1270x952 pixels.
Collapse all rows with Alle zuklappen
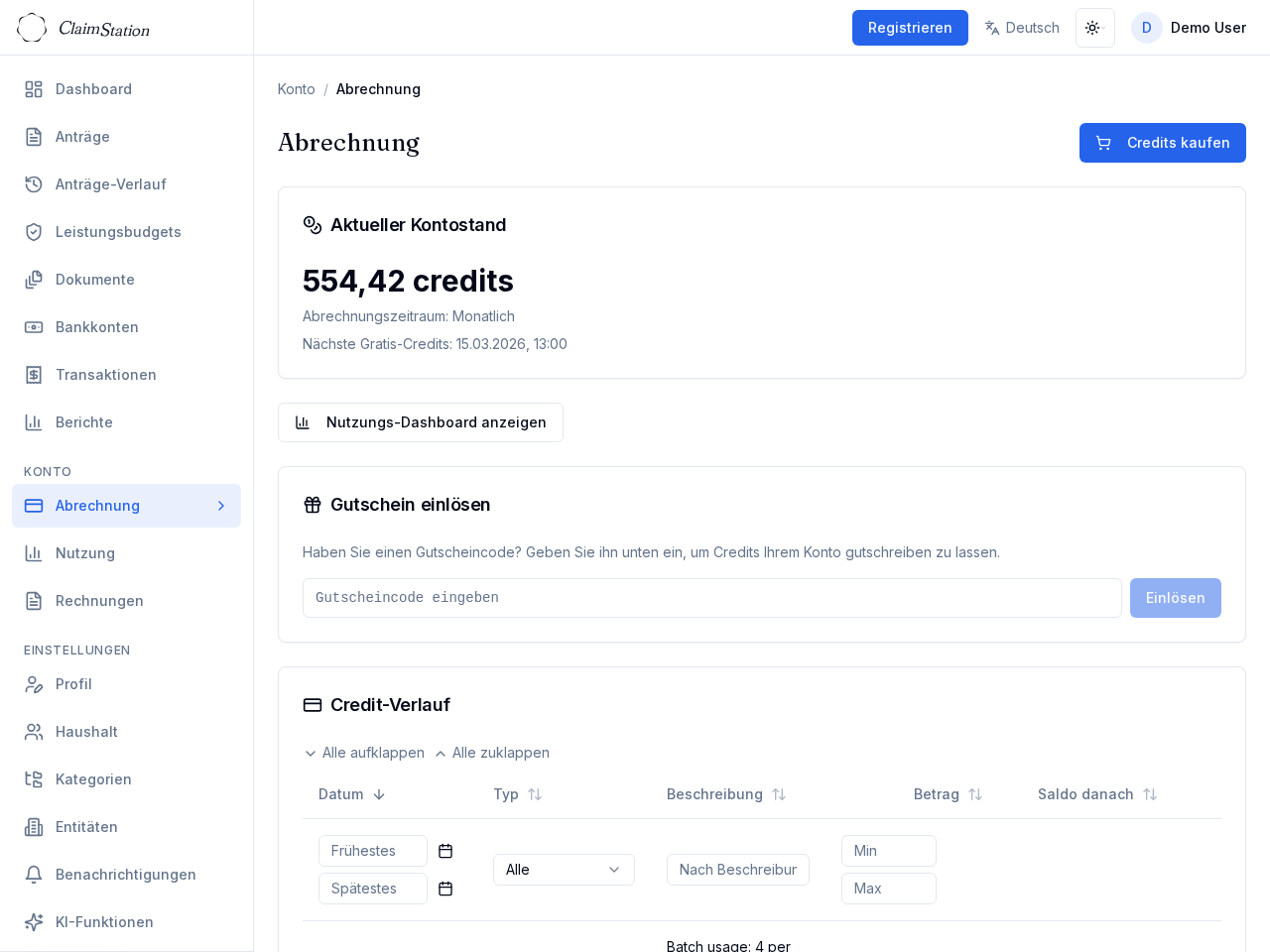492,753
